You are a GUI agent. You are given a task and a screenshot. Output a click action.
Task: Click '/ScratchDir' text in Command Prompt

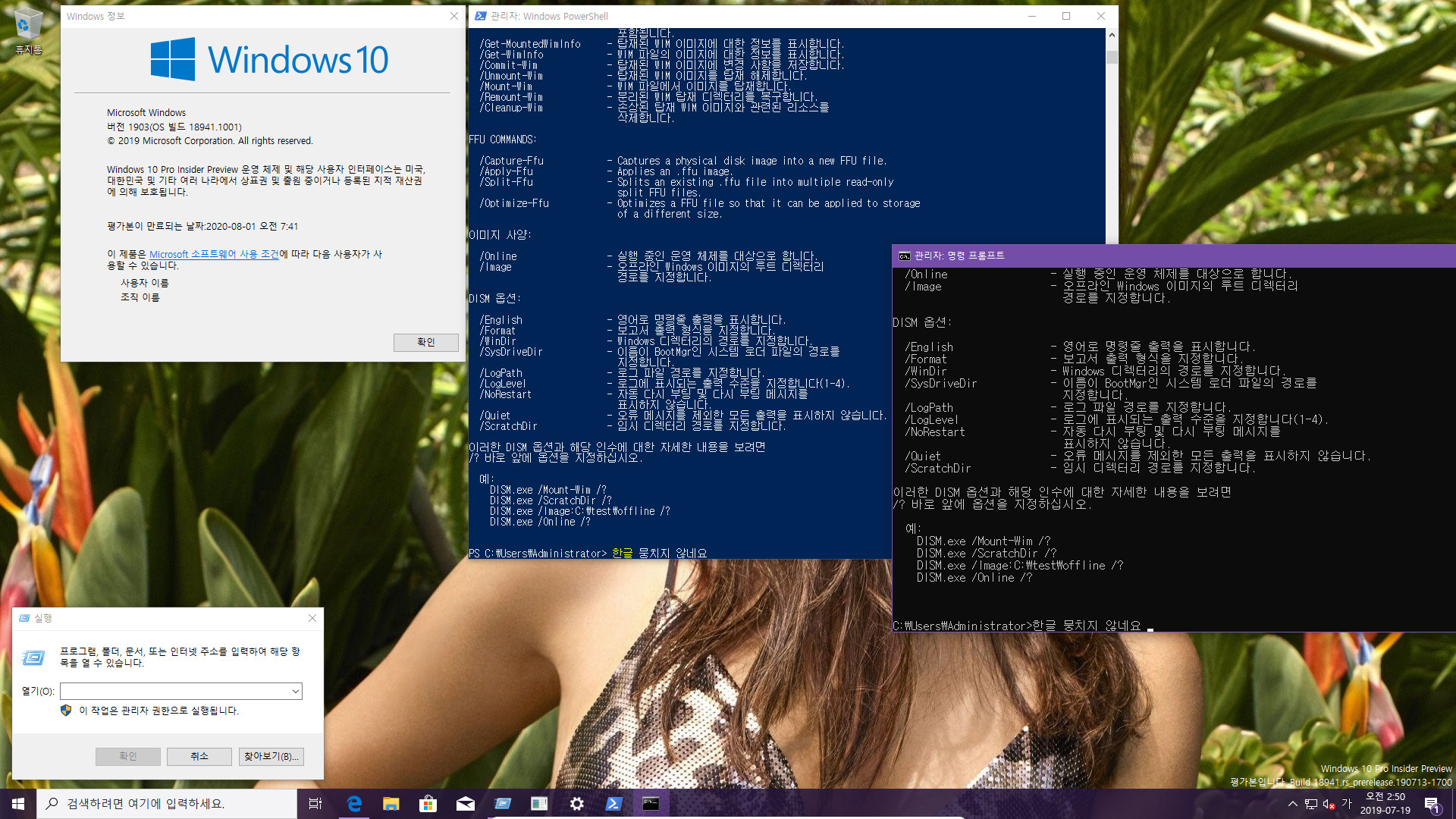(x=937, y=469)
